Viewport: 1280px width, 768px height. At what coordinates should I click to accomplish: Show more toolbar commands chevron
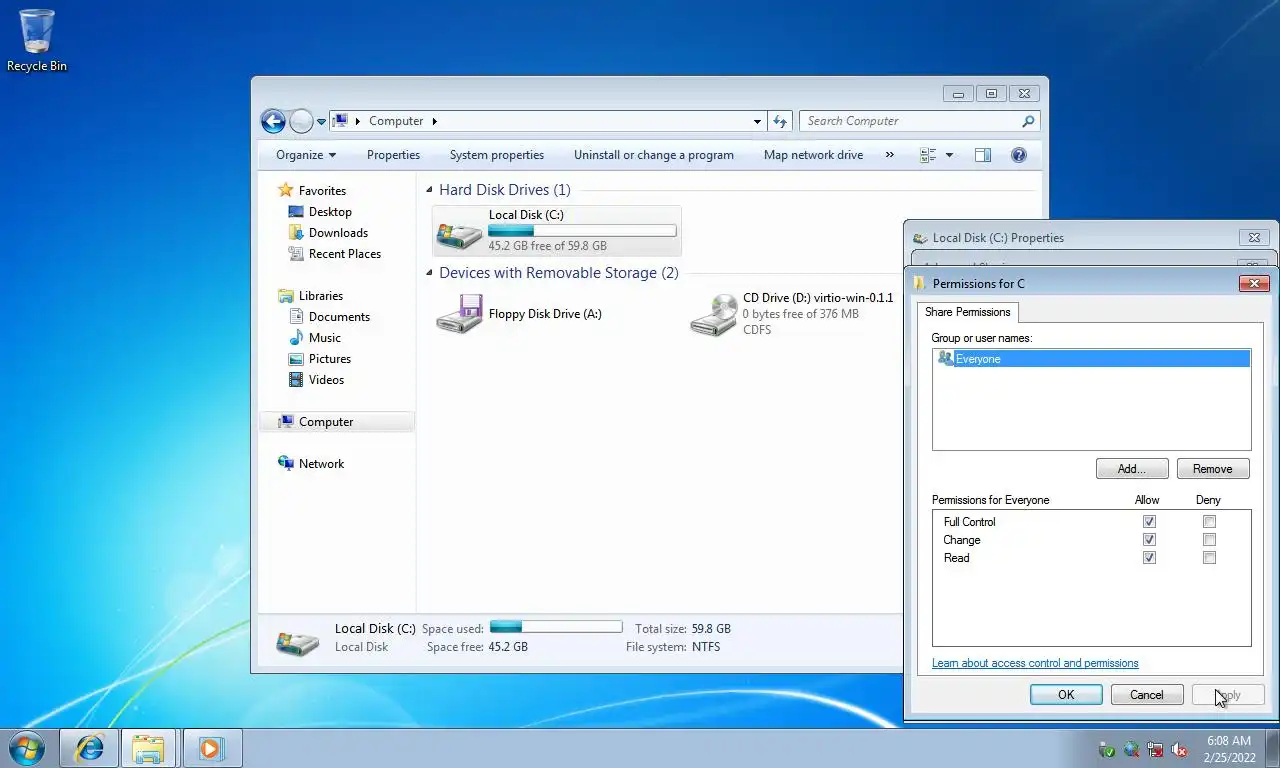(889, 155)
